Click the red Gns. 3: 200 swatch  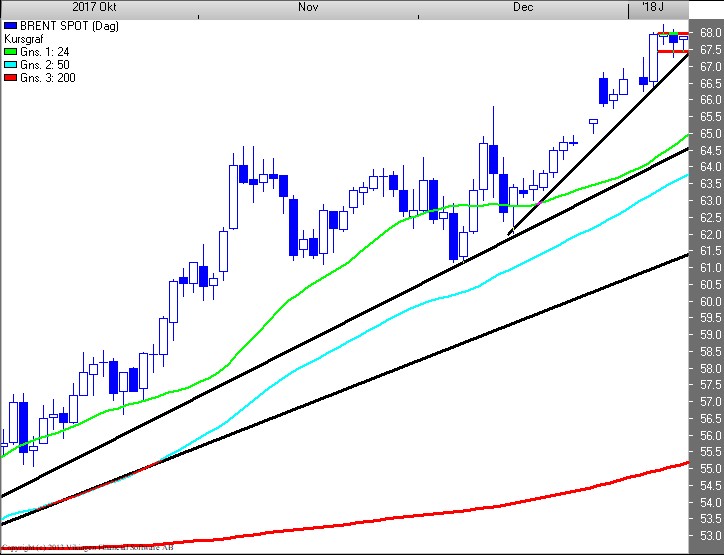(11, 78)
